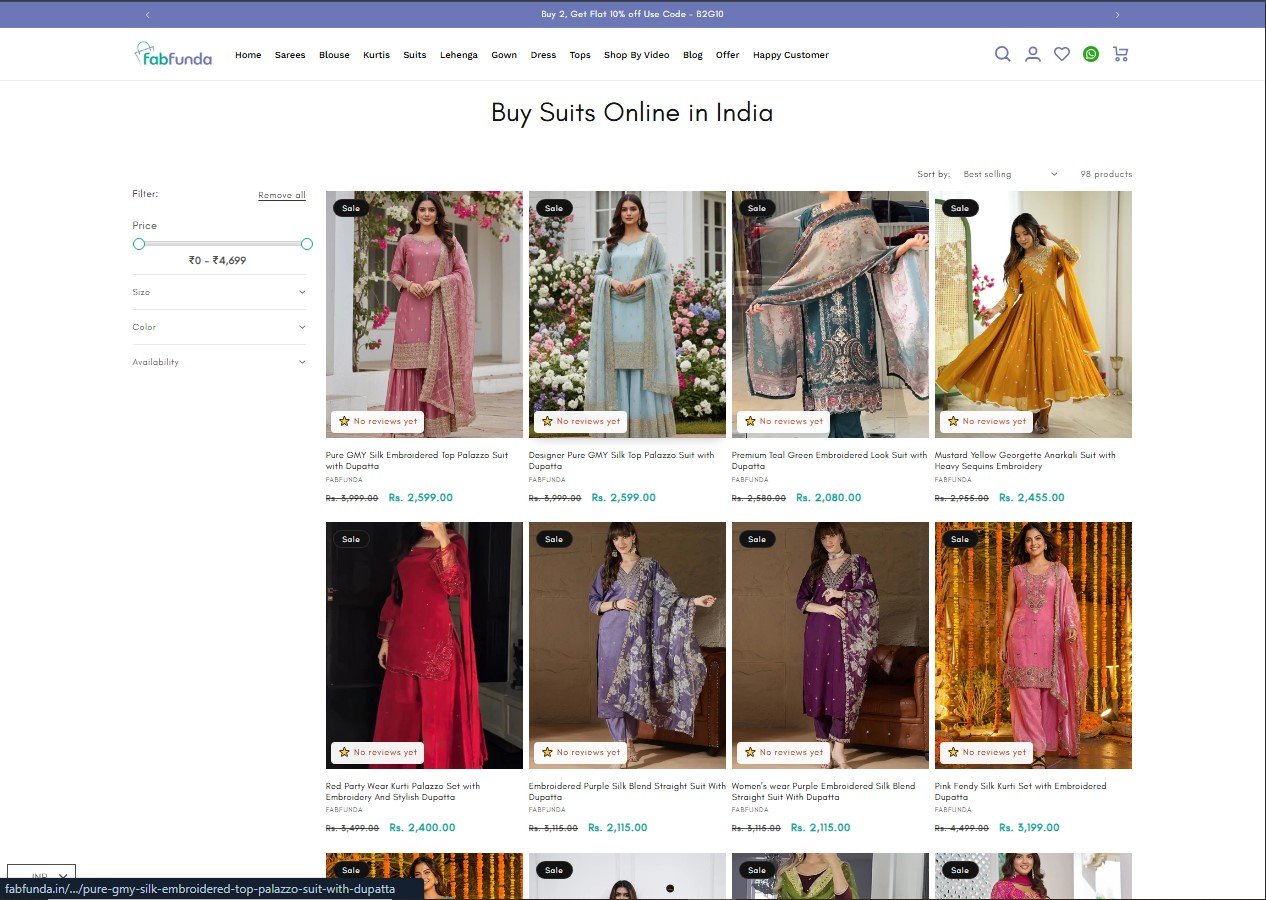Click review star on Pink Fendy Silk Kurti
This screenshot has height=900, width=1266.
[x=953, y=752]
